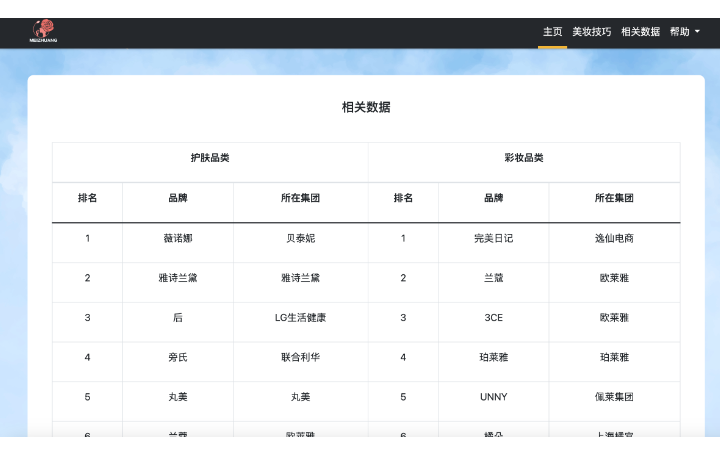Go to the 主页 nav tab
This screenshot has height=450, width=720.
pos(552,32)
